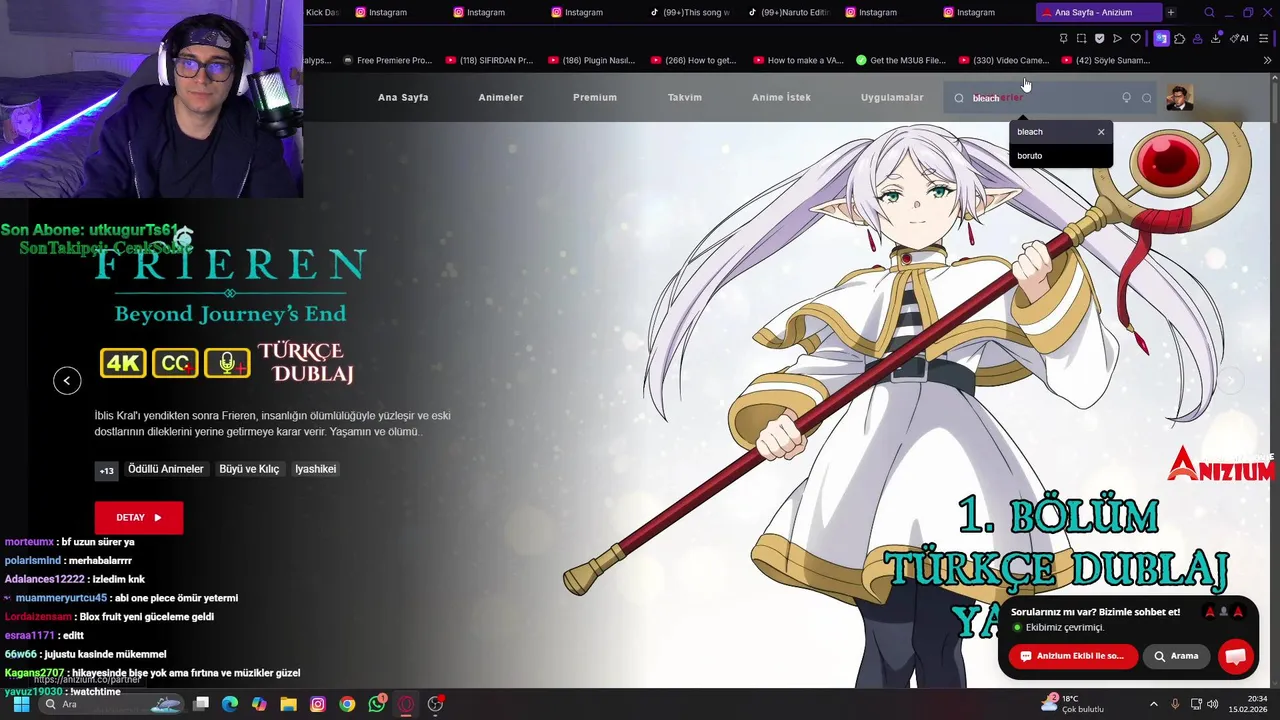Open SIFIRDAN Pr... YouTube bookmark

(489, 60)
